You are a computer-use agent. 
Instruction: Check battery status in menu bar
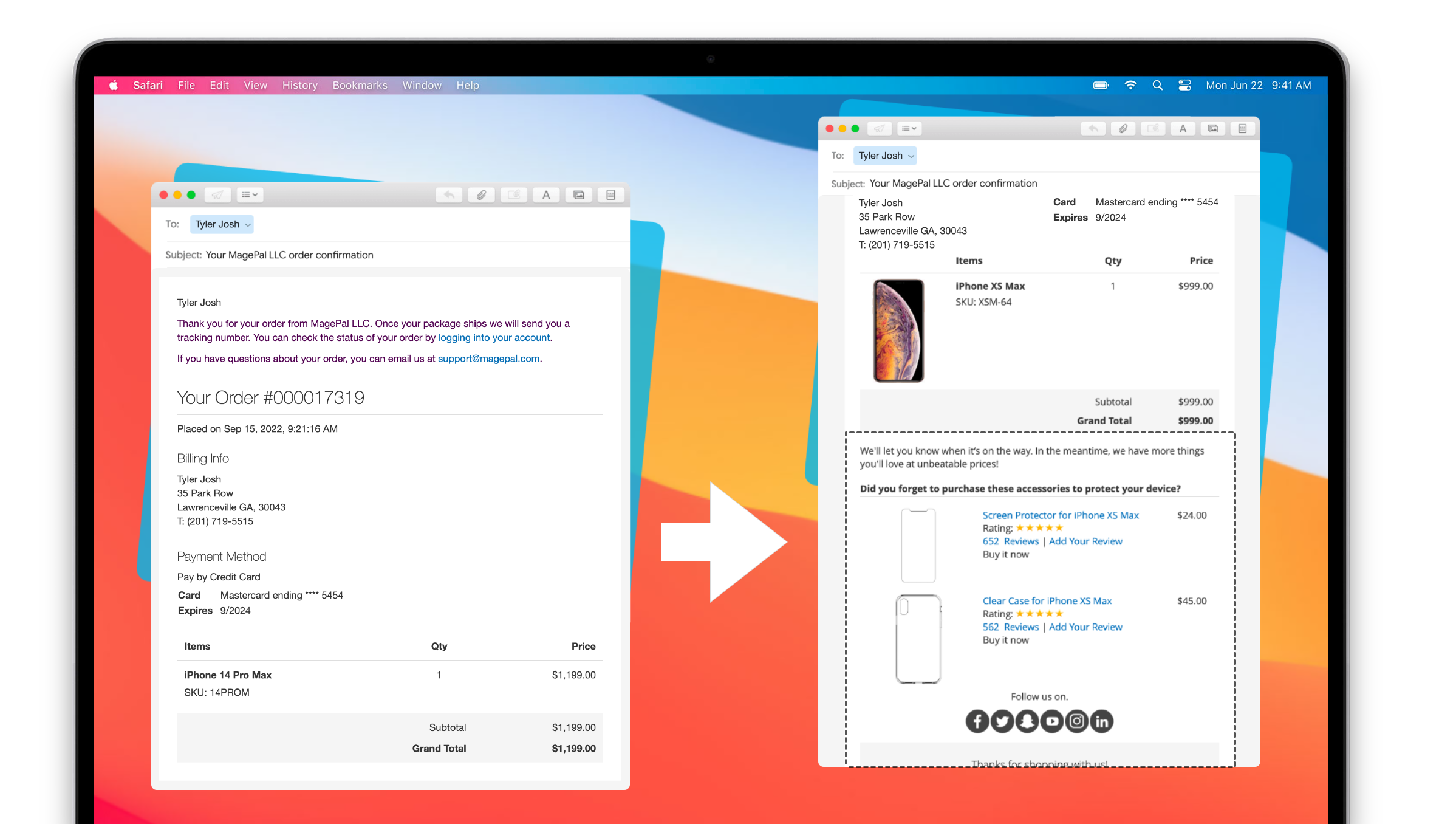click(1101, 85)
